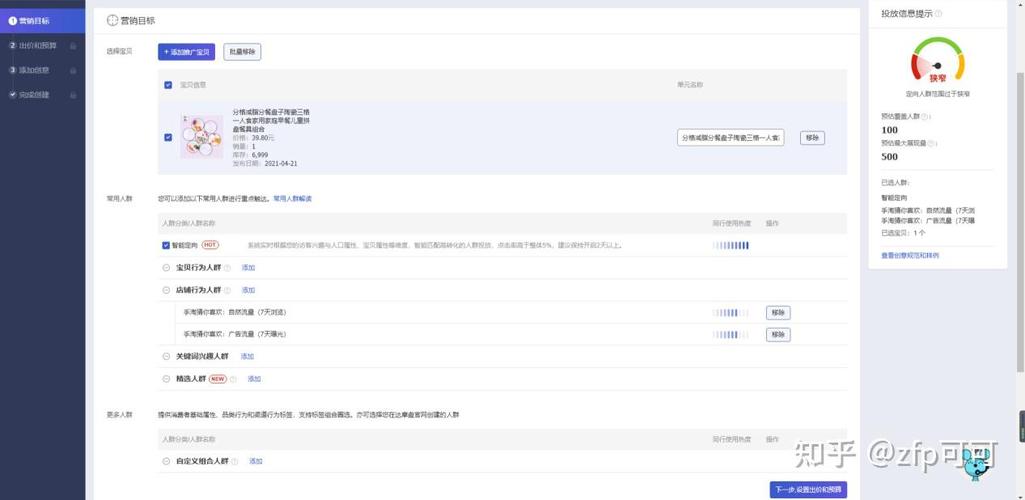The height and width of the screenshot is (500, 1025).
Task: Collapse the 自定义组合人群 group
Action: click(166, 461)
